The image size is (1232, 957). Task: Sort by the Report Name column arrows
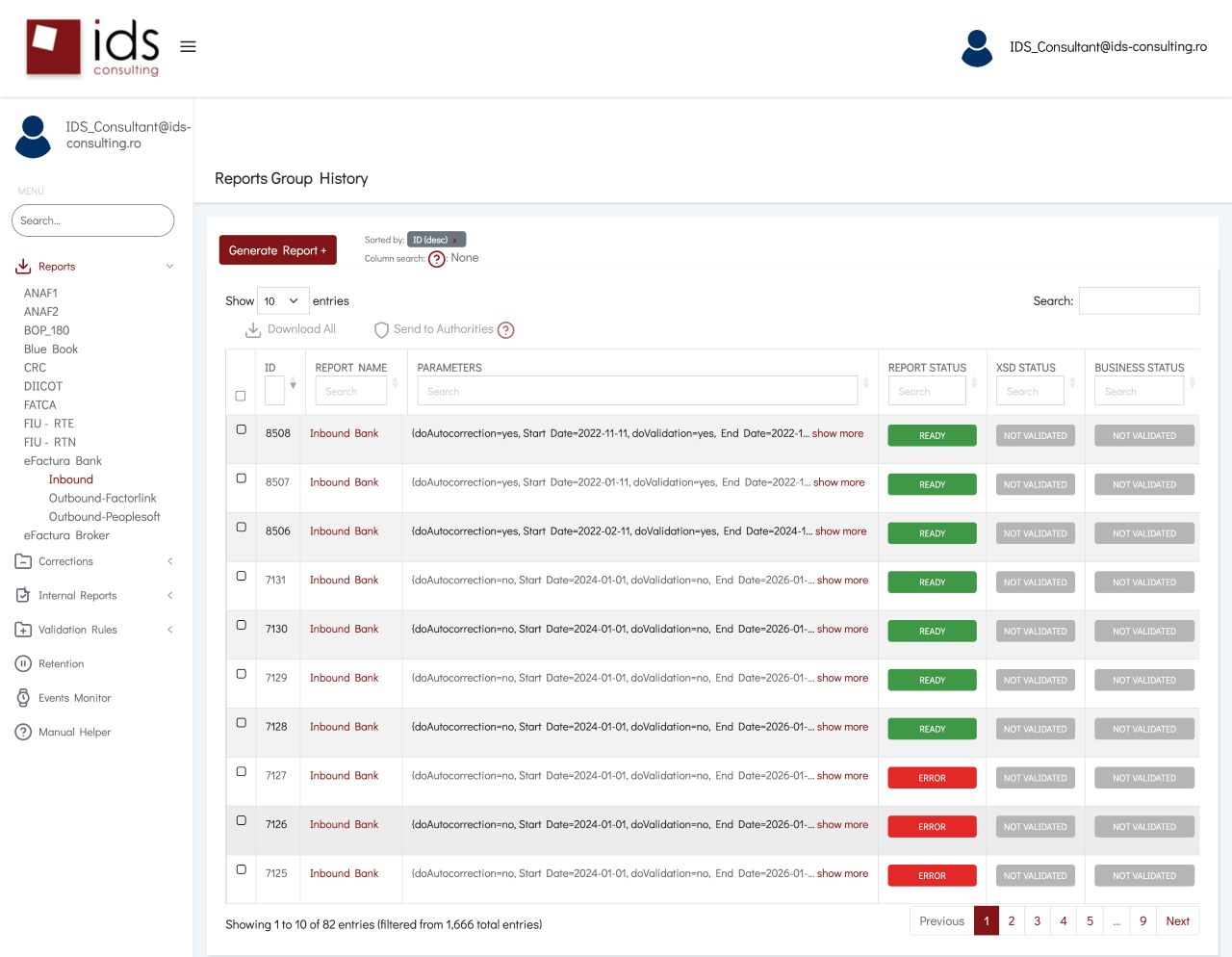point(395,383)
